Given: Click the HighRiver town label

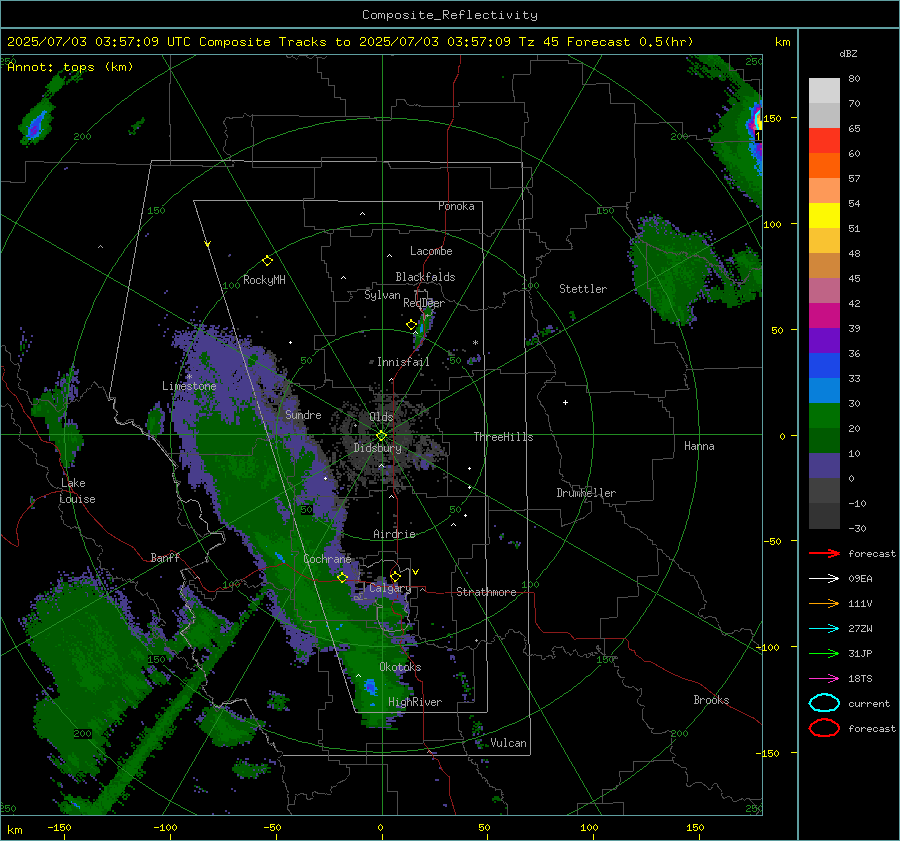Looking at the screenshot, I should [x=415, y=702].
